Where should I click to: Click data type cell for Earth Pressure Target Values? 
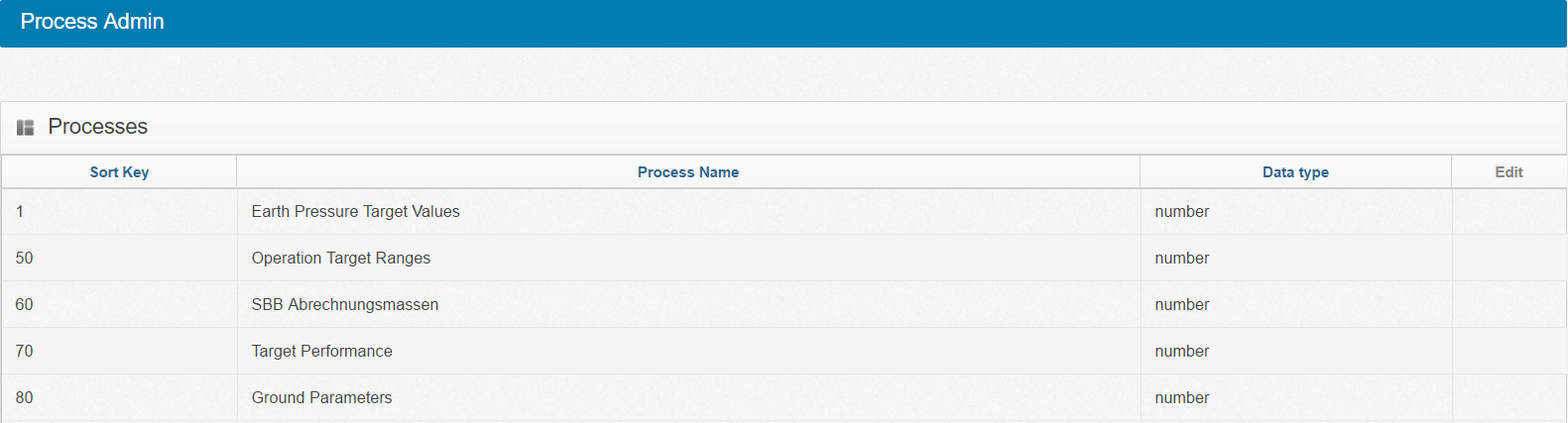(1181, 212)
